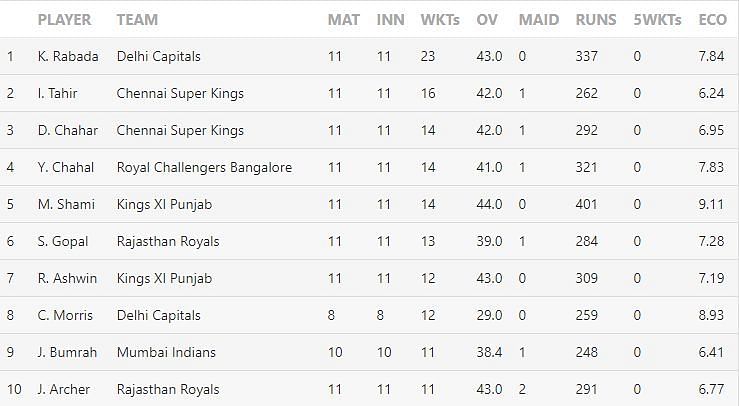The height and width of the screenshot is (406, 739).
Task: Click the PLAYER column header
Action: click(x=64, y=20)
